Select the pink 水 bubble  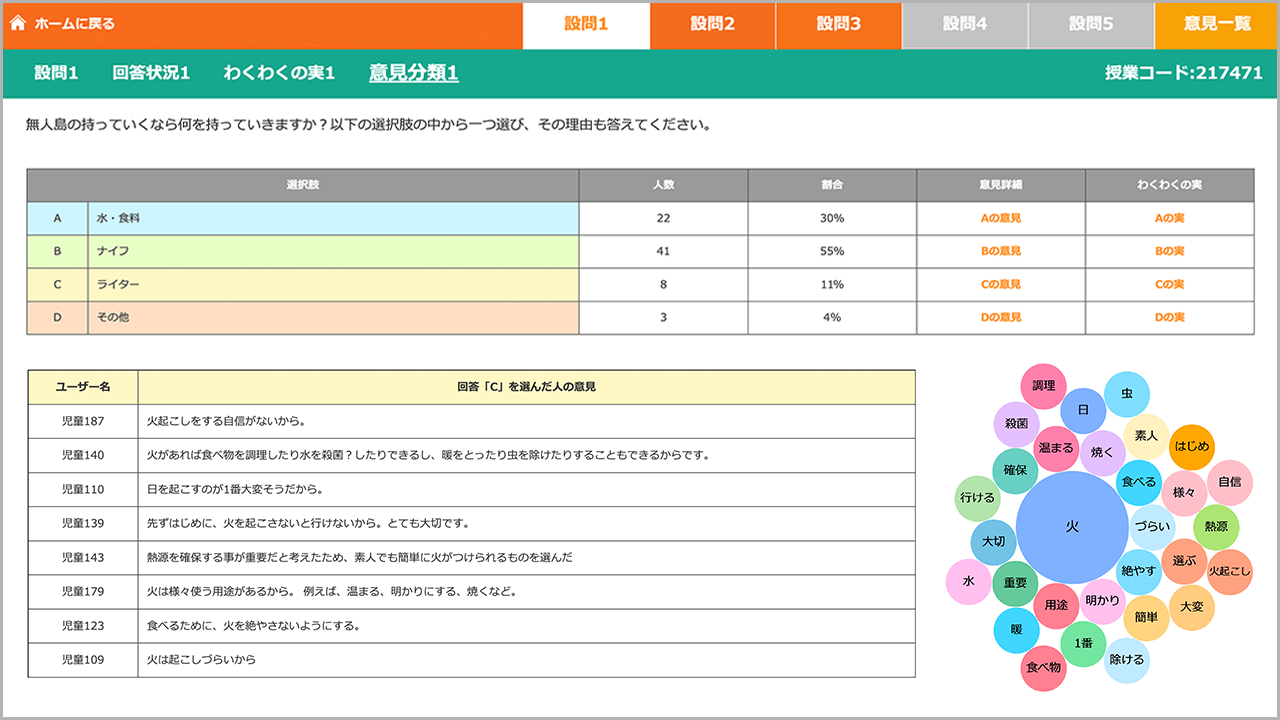tap(968, 582)
